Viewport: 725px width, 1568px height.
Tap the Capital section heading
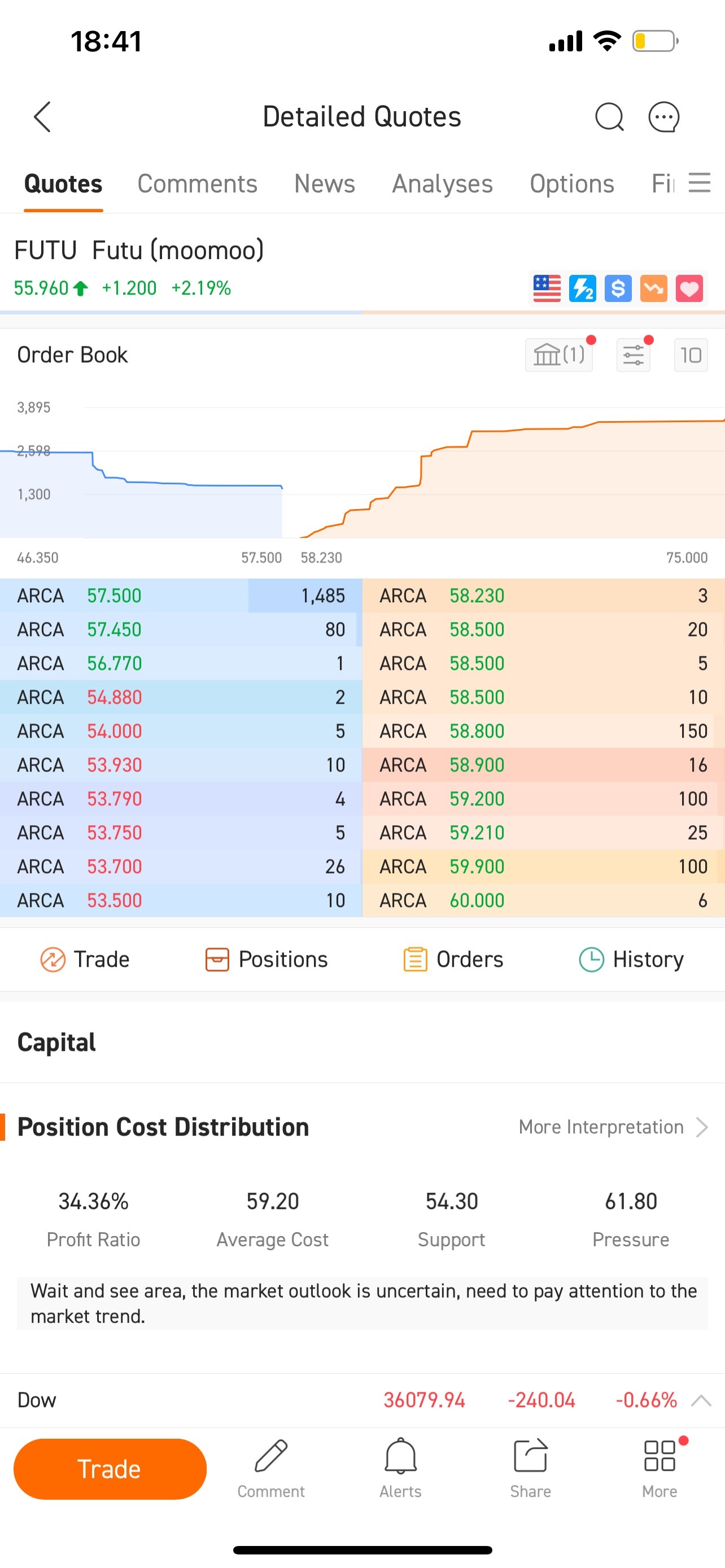(56, 1042)
